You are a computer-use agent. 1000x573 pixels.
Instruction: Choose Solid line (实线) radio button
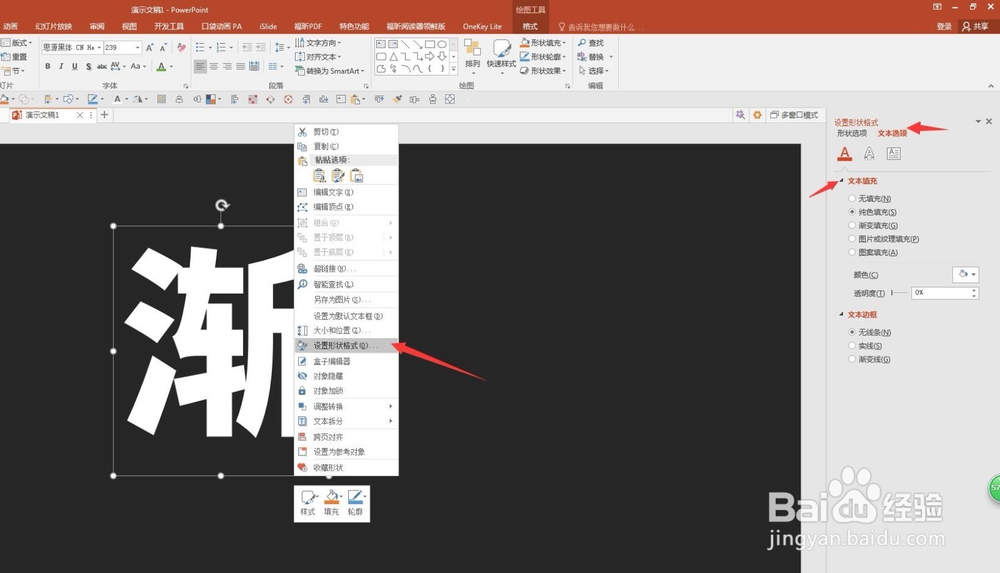pos(852,345)
